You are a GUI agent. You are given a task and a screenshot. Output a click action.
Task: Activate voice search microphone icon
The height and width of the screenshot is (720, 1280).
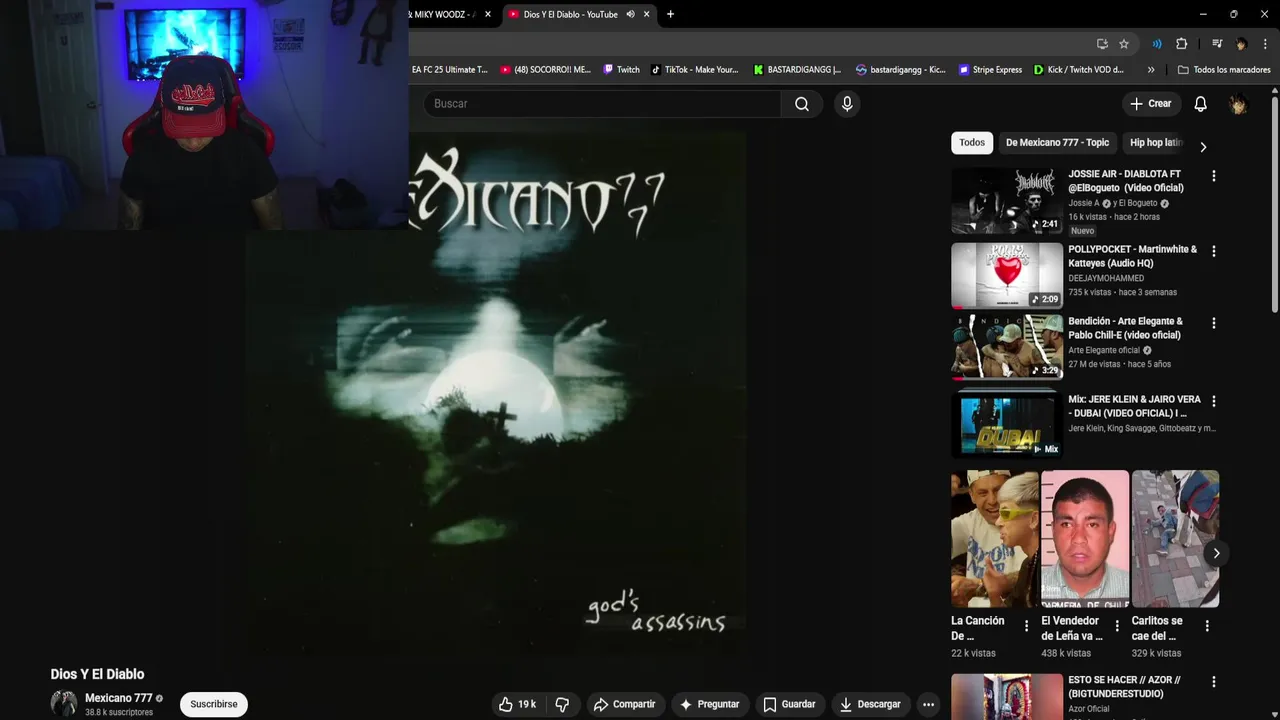point(847,104)
